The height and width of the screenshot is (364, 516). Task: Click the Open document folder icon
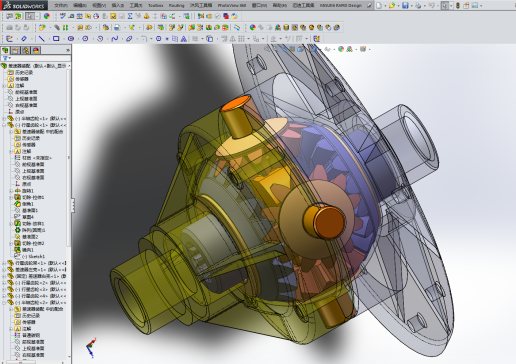392,5
